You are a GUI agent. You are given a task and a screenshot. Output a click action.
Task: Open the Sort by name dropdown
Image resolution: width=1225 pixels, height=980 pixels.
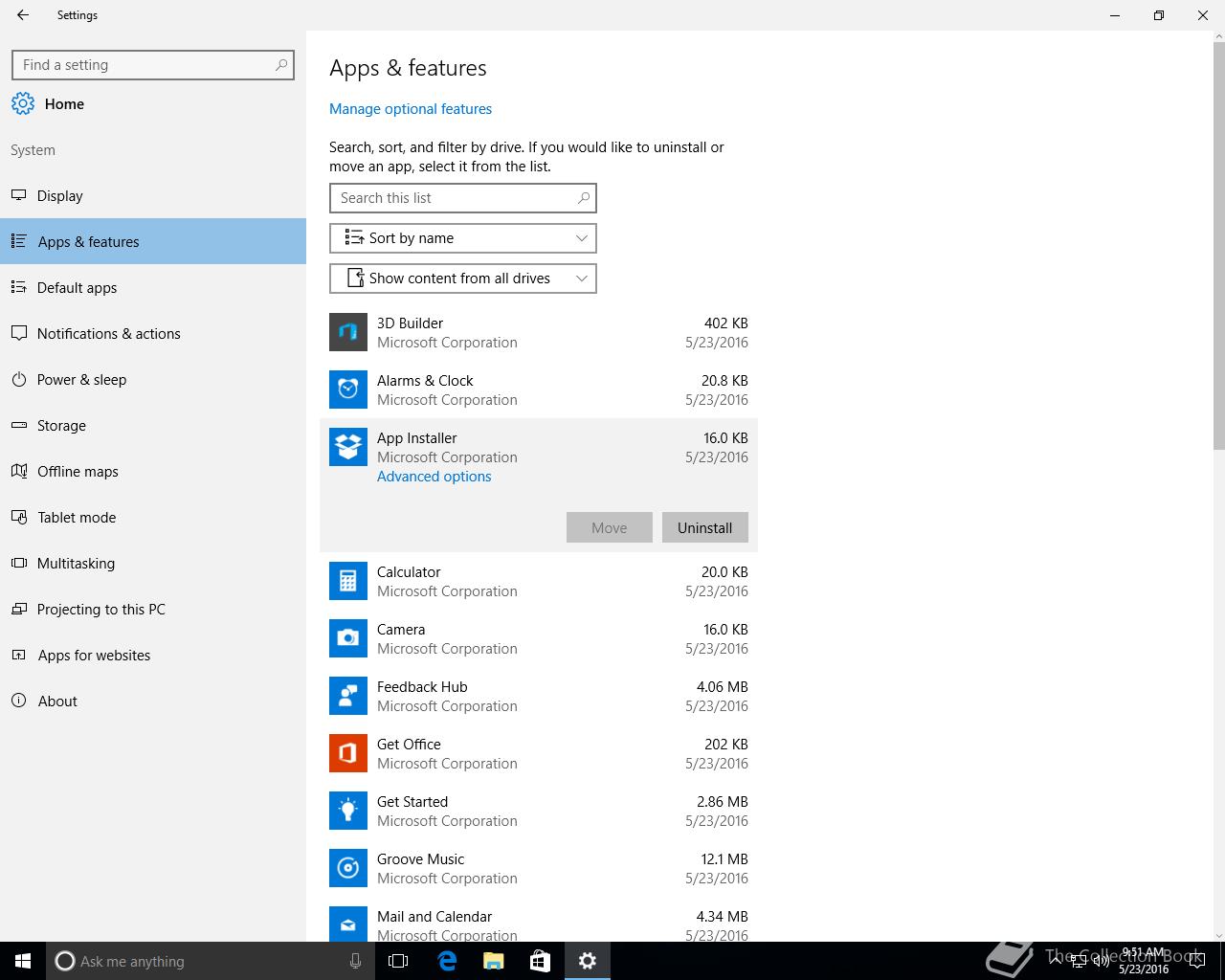click(x=463, y=238)
